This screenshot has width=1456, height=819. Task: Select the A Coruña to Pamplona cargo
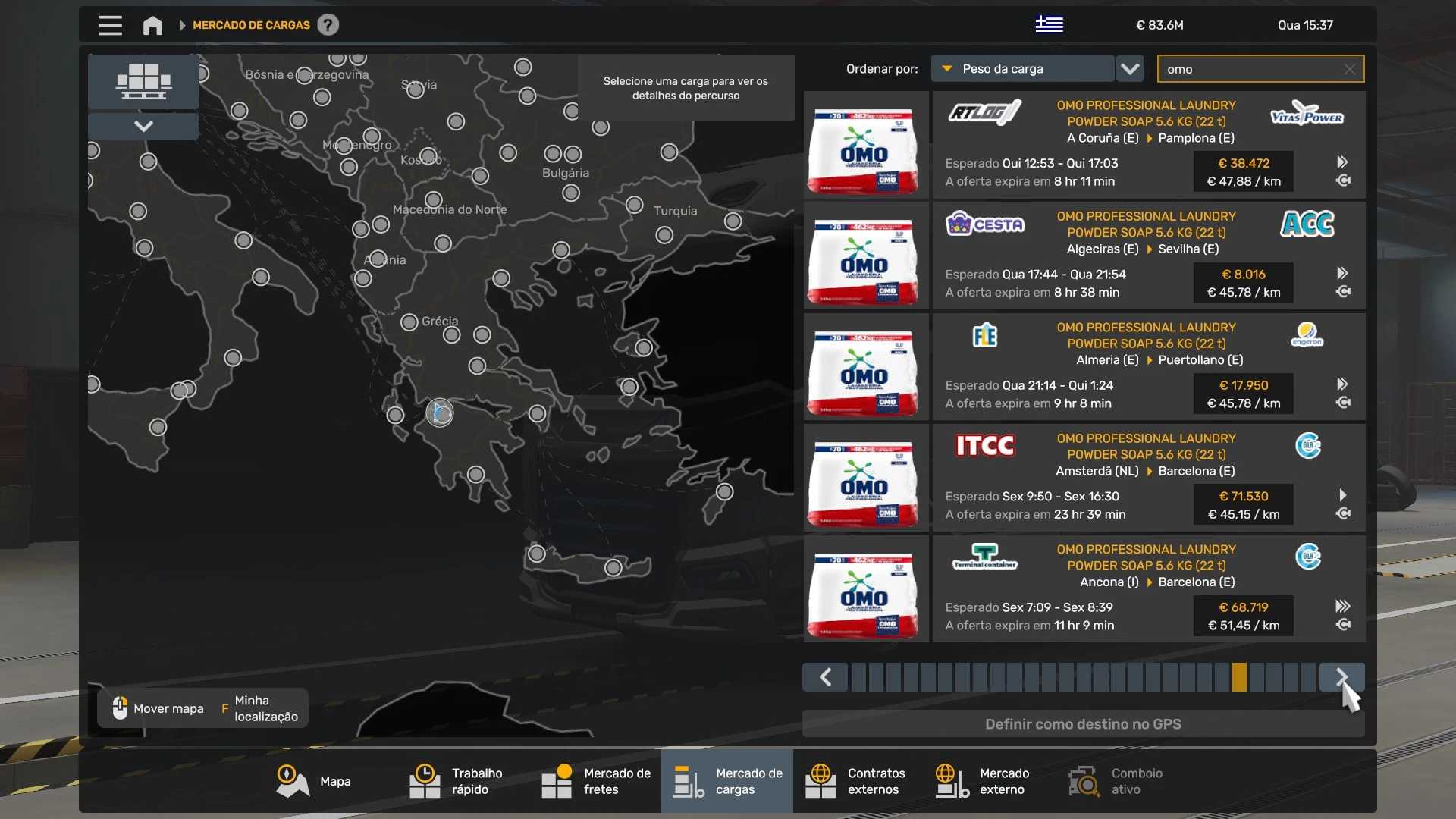point(1148,144)
